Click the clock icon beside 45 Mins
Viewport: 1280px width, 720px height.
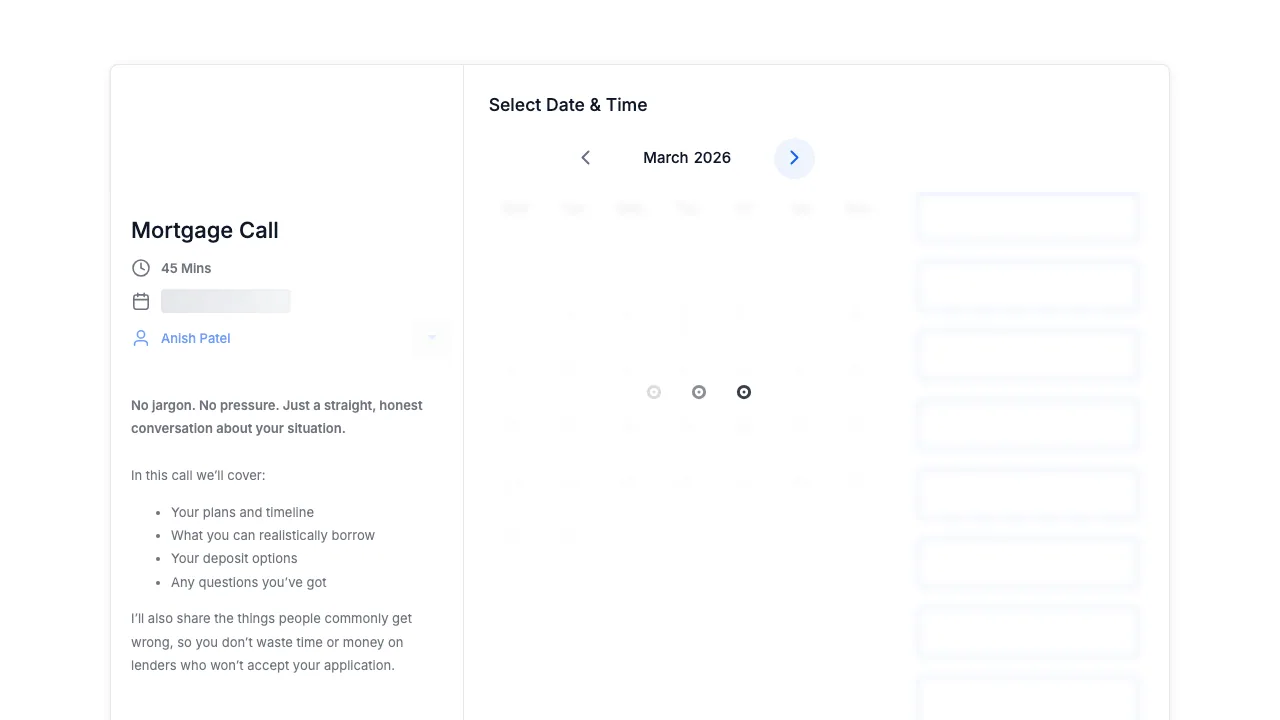(141, 268)
